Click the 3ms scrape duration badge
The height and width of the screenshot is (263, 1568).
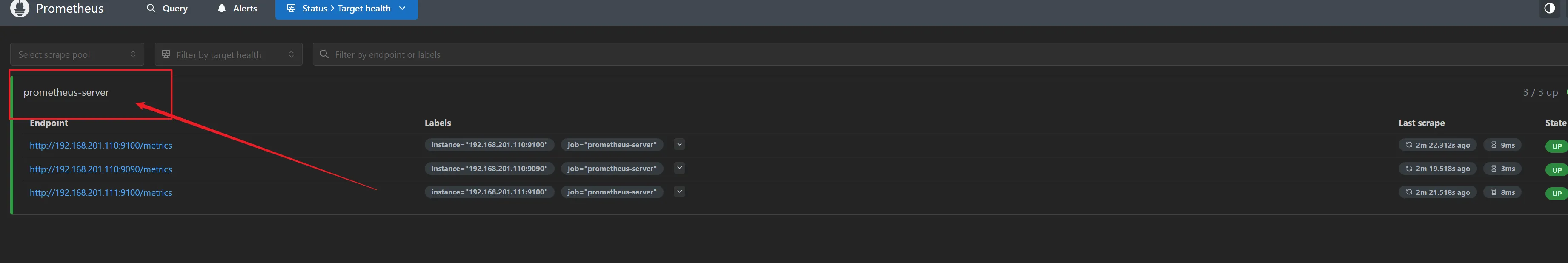point(1502,169)
